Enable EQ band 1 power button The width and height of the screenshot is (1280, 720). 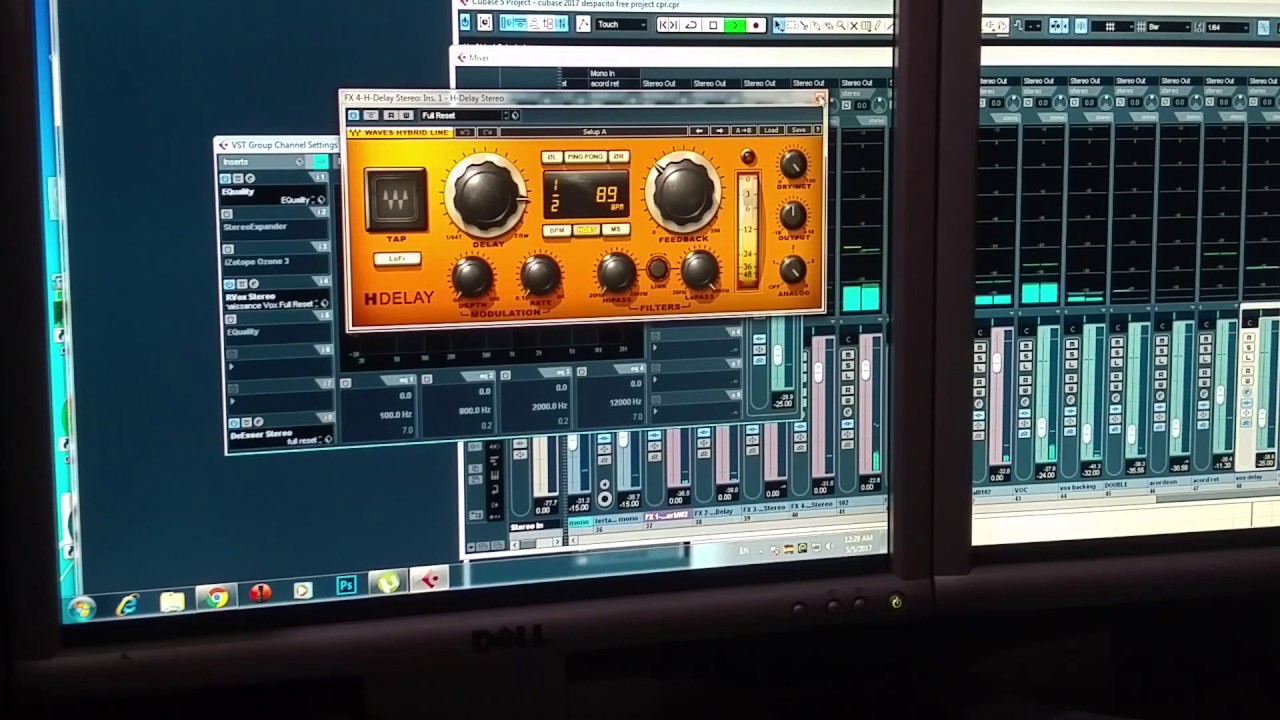pyautogui.click(x=345, y=383)
